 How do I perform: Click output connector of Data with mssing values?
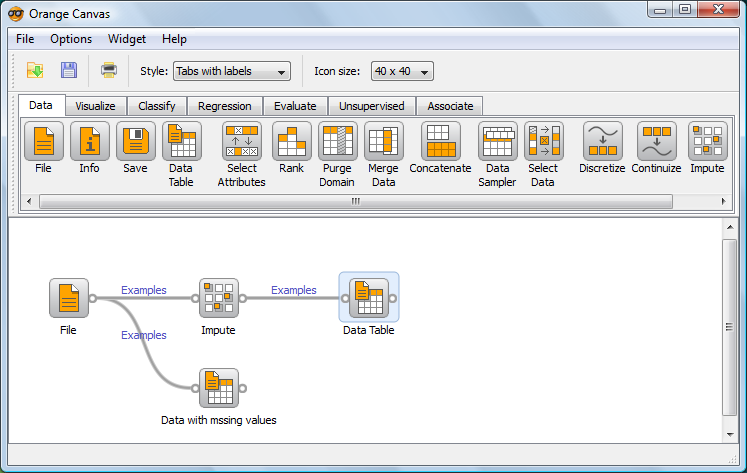(x=243, y=388)
